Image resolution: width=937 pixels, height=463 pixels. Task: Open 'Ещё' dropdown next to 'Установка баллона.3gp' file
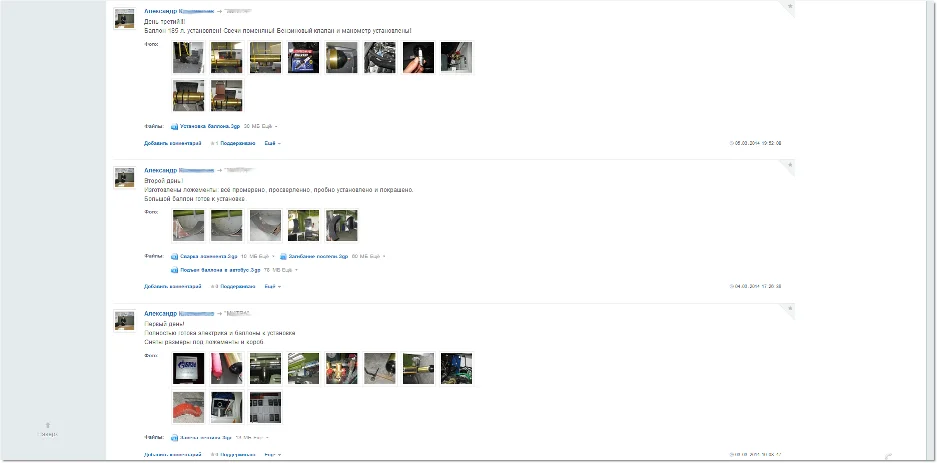pyautogui.click(x=270, y=127)
